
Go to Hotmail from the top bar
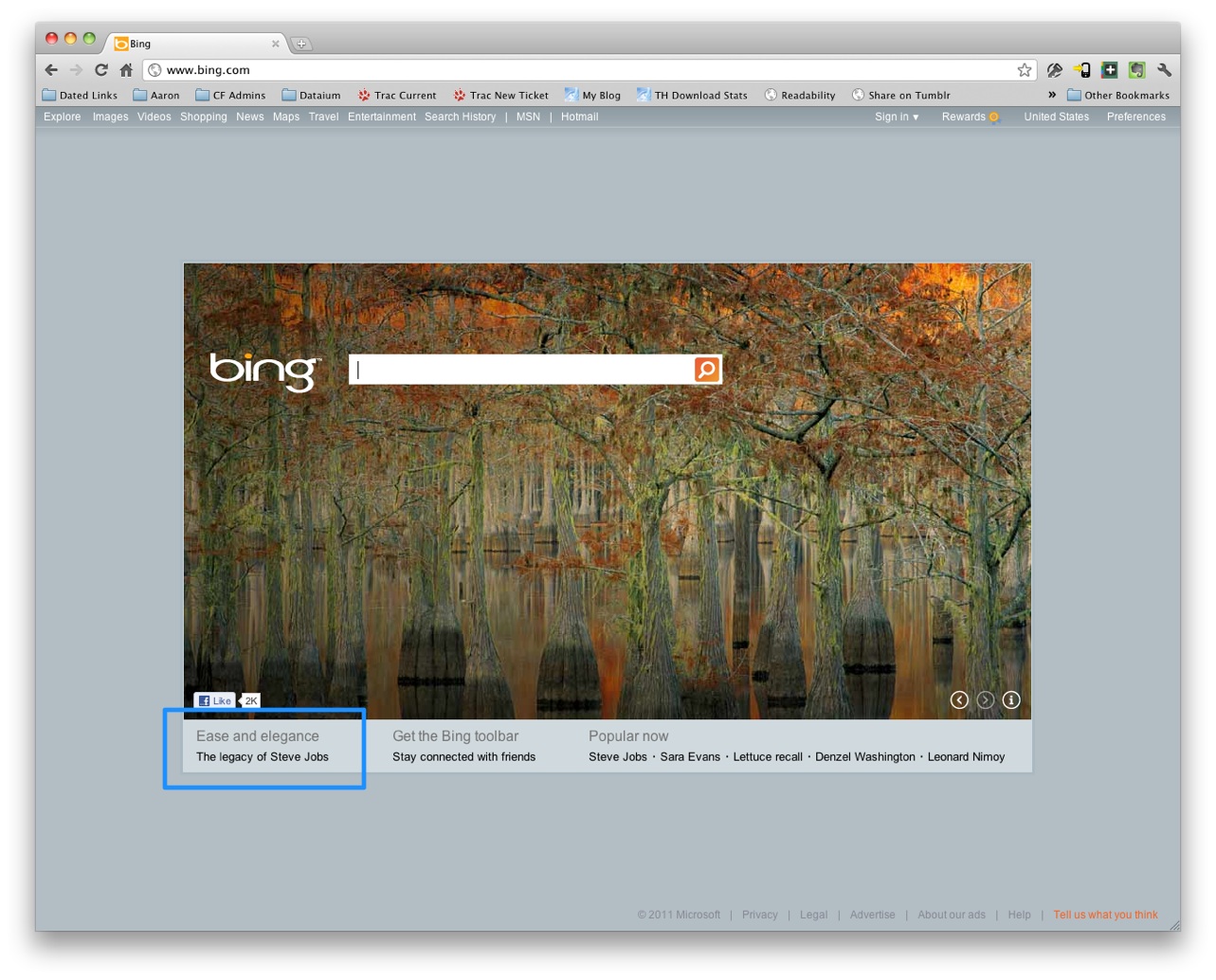pos(579,117)
